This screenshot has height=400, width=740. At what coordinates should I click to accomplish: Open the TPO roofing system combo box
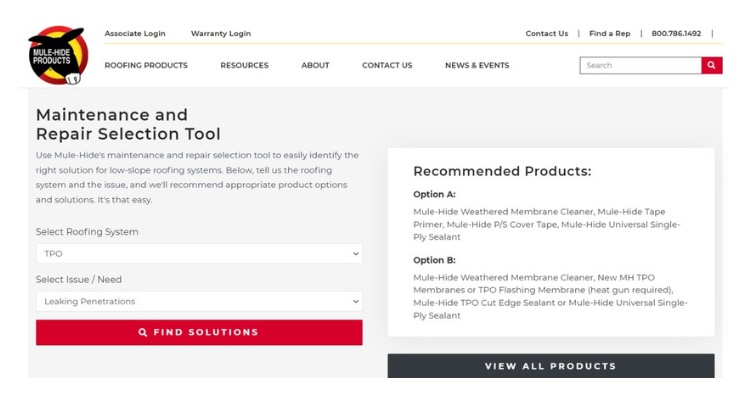pyautogui.click(x=199, y=254)
